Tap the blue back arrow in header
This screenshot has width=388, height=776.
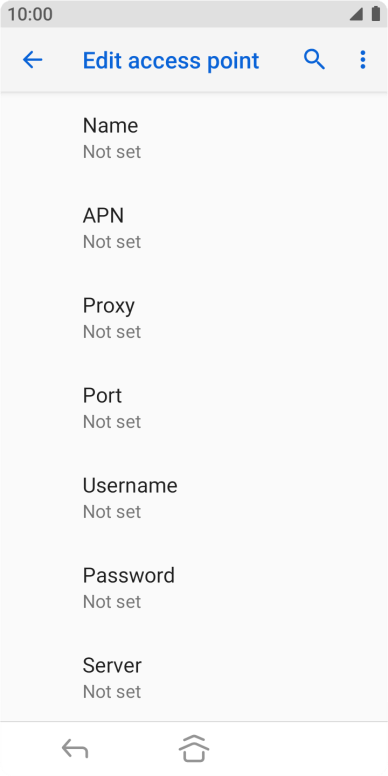click(33, 60)
